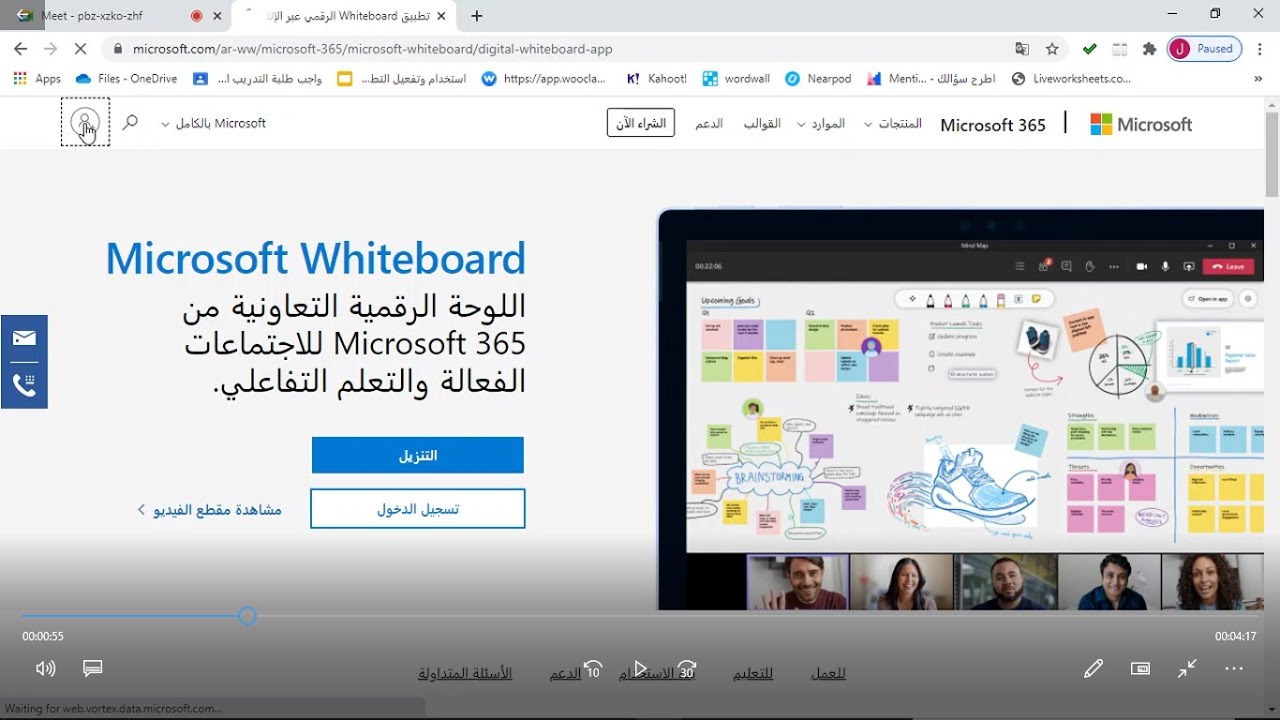
Task: Click the magnifier search icon on Microsoft page
Action: pyautogui.click(x=130, y=122)
